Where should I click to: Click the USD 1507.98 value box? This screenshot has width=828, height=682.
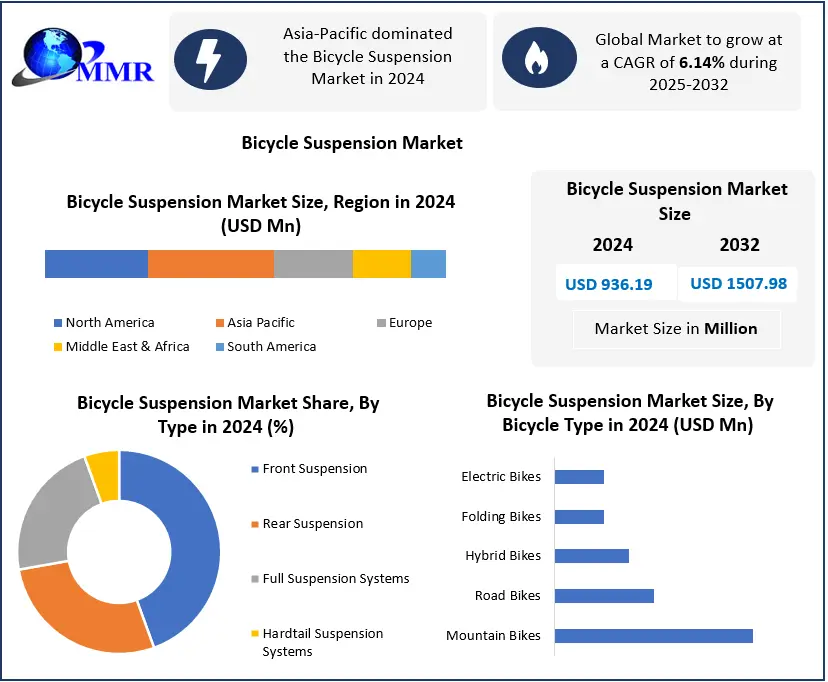[x=738, y=283]
